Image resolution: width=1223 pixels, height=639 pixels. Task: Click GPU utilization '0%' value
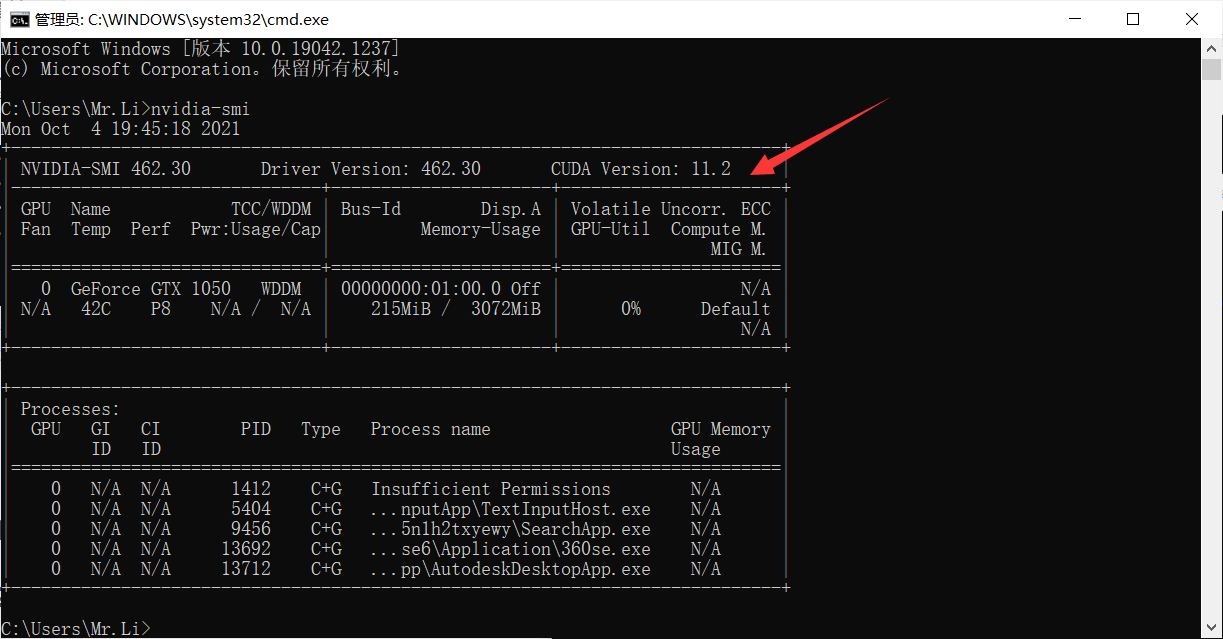631,309
